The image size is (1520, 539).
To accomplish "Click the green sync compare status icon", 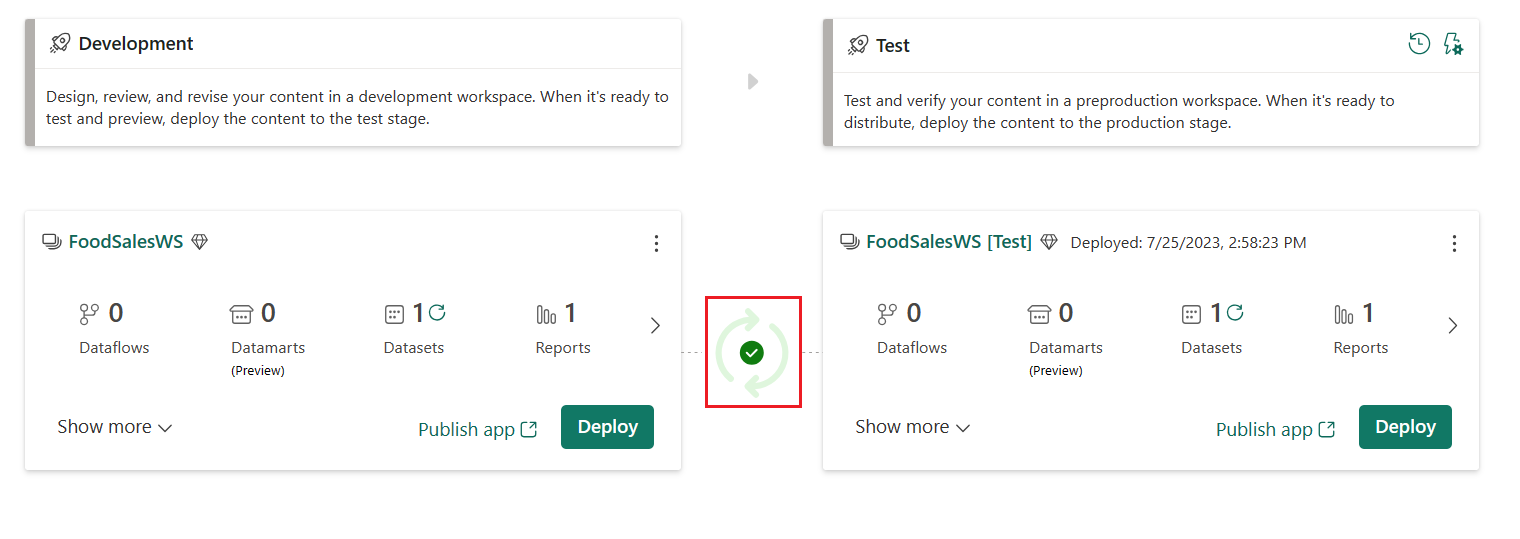I will coord(753,352).
